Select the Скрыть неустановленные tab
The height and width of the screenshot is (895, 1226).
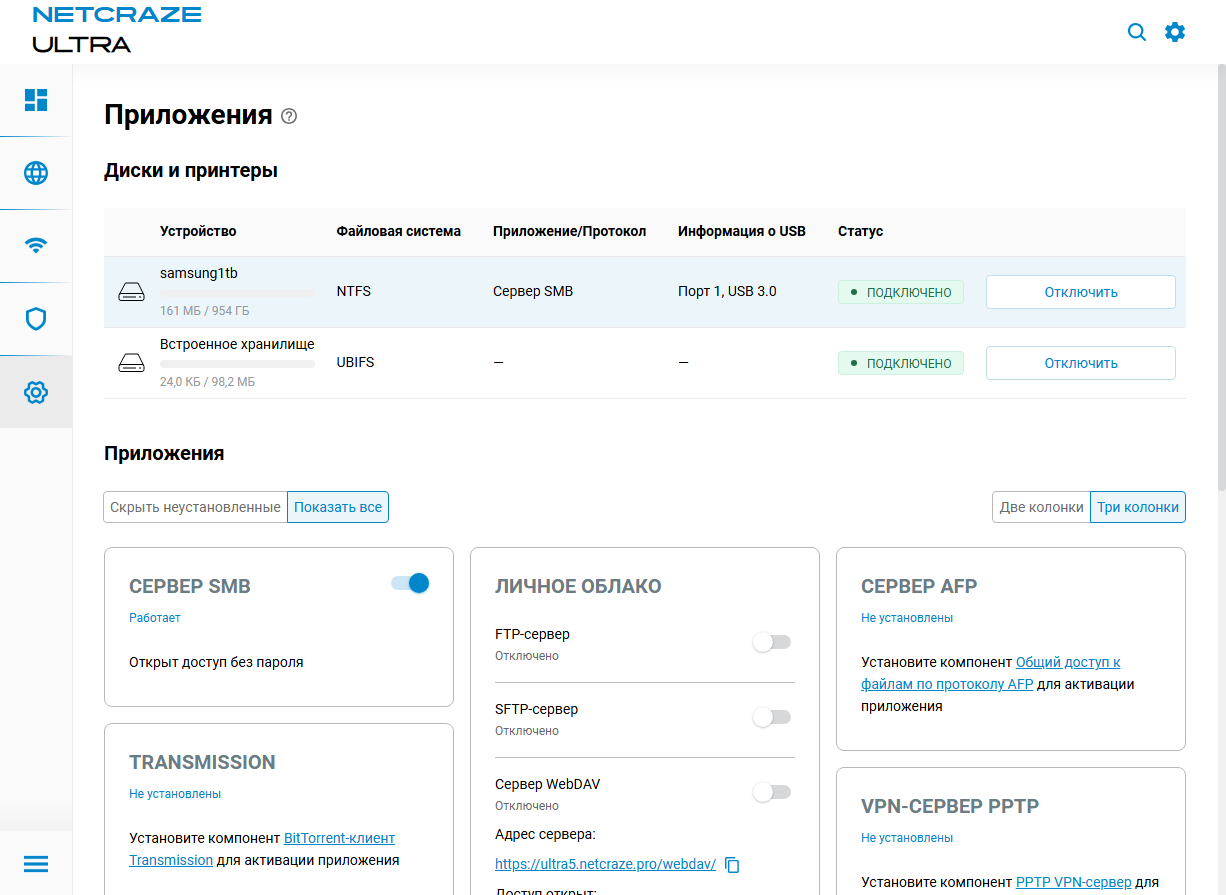pyautogui.click(x=195, y=507)
